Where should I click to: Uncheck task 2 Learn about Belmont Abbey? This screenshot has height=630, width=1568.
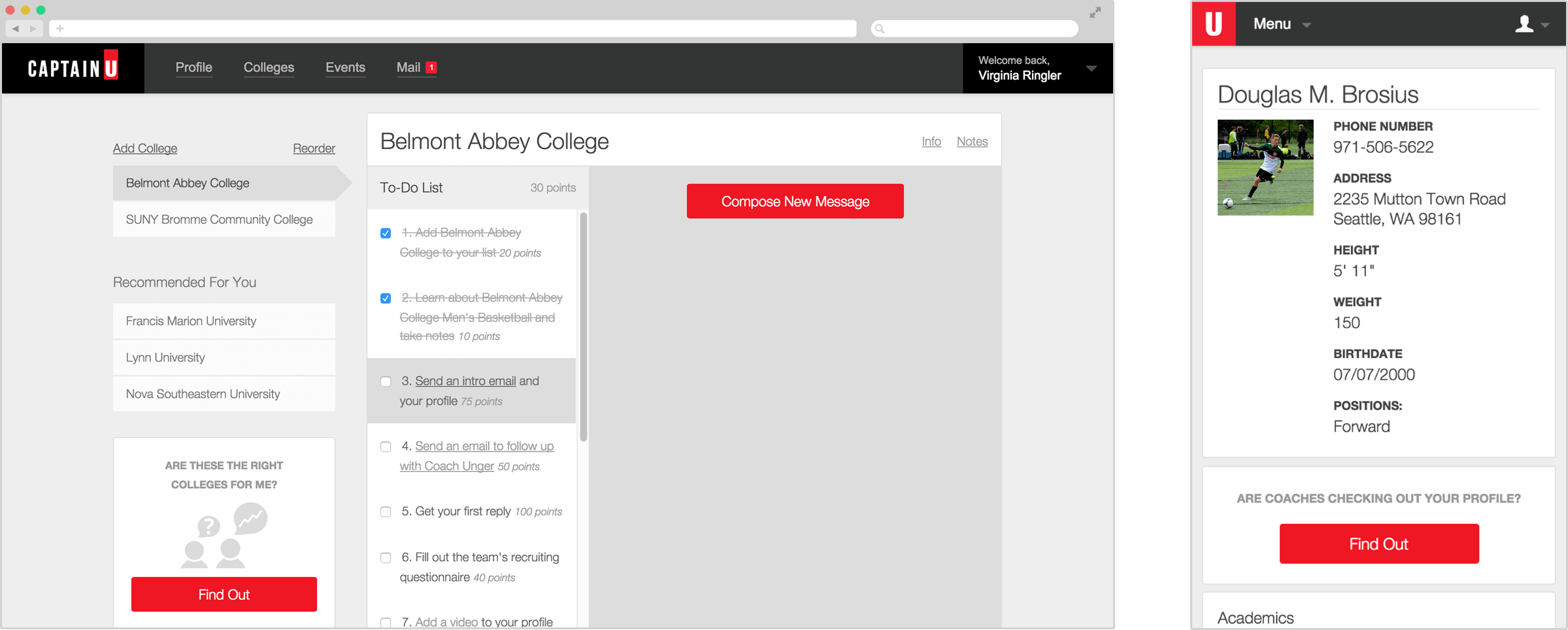pos(386,298)
